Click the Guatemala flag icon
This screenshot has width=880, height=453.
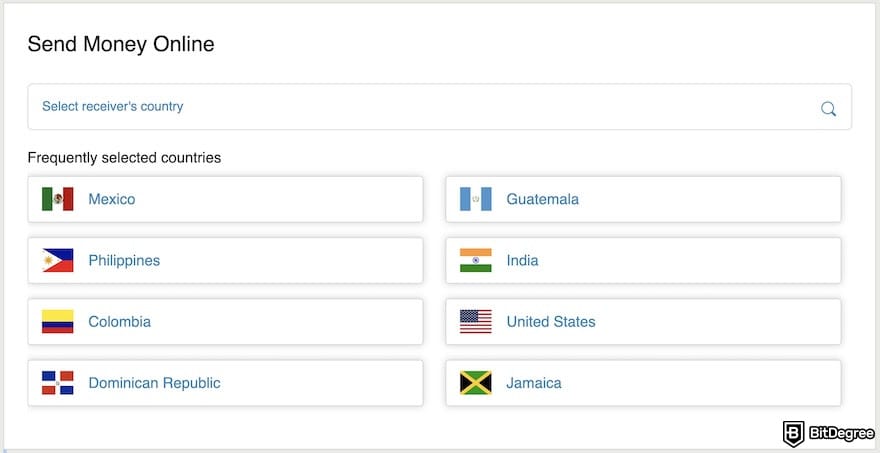[x=476, y=199]
